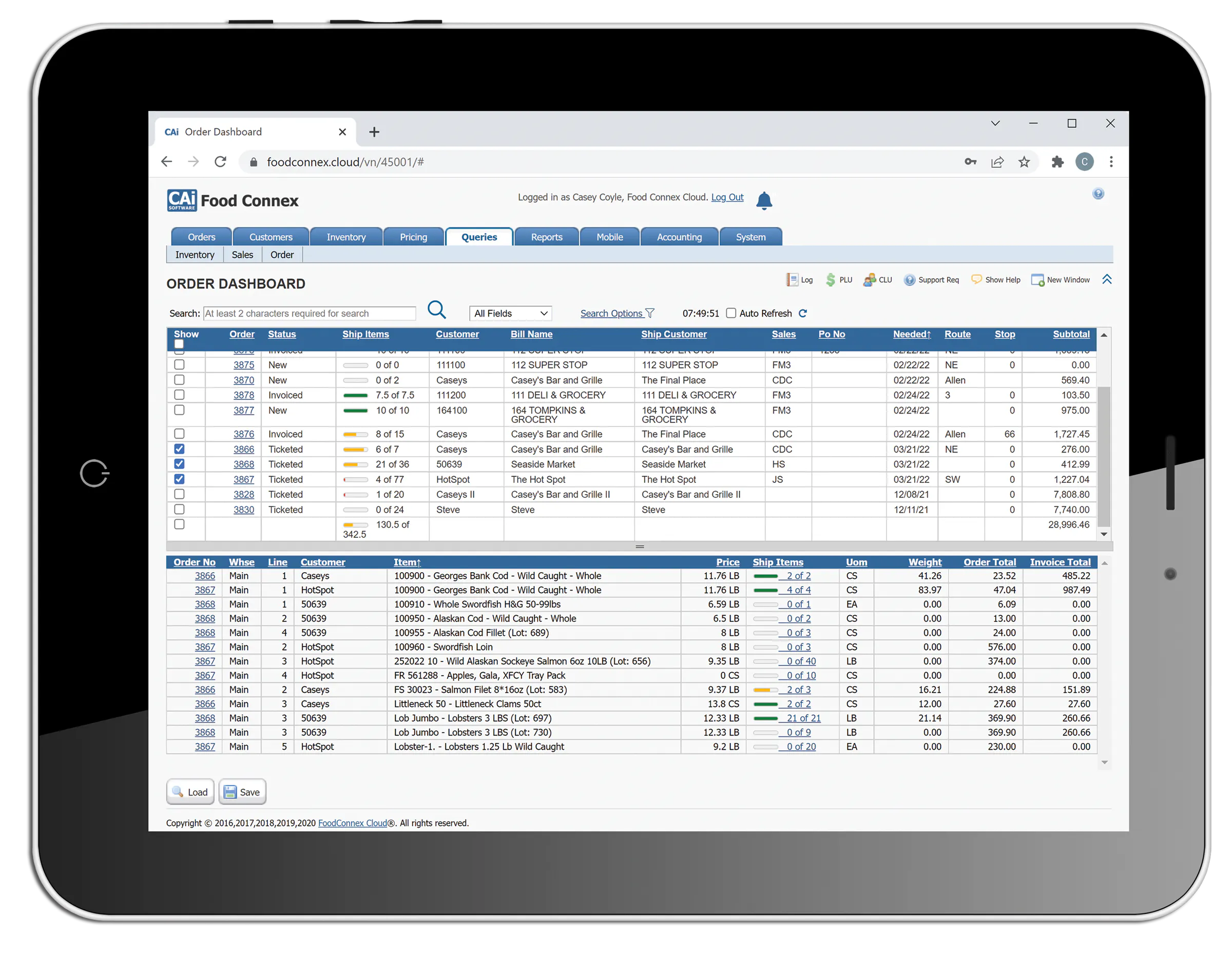Screen dimensions: 1232x954
Task: Click the Log Out link
Action: pos(727,198)
